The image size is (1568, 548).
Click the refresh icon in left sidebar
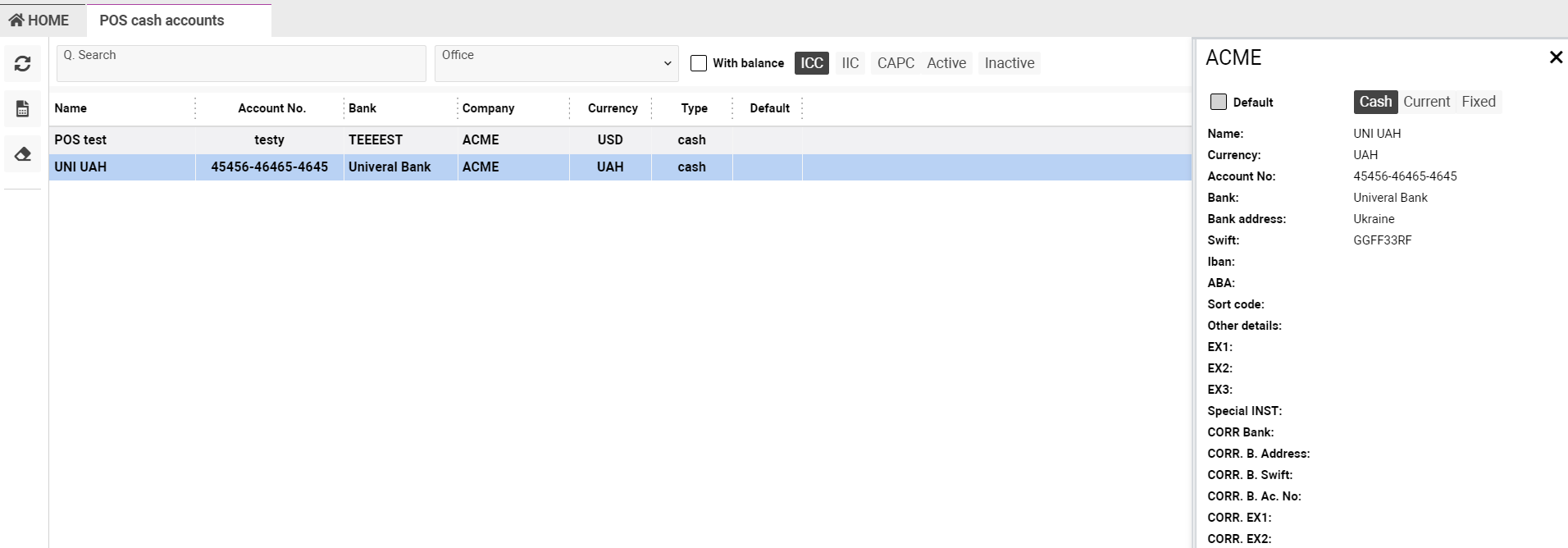[x=23, y=64]
